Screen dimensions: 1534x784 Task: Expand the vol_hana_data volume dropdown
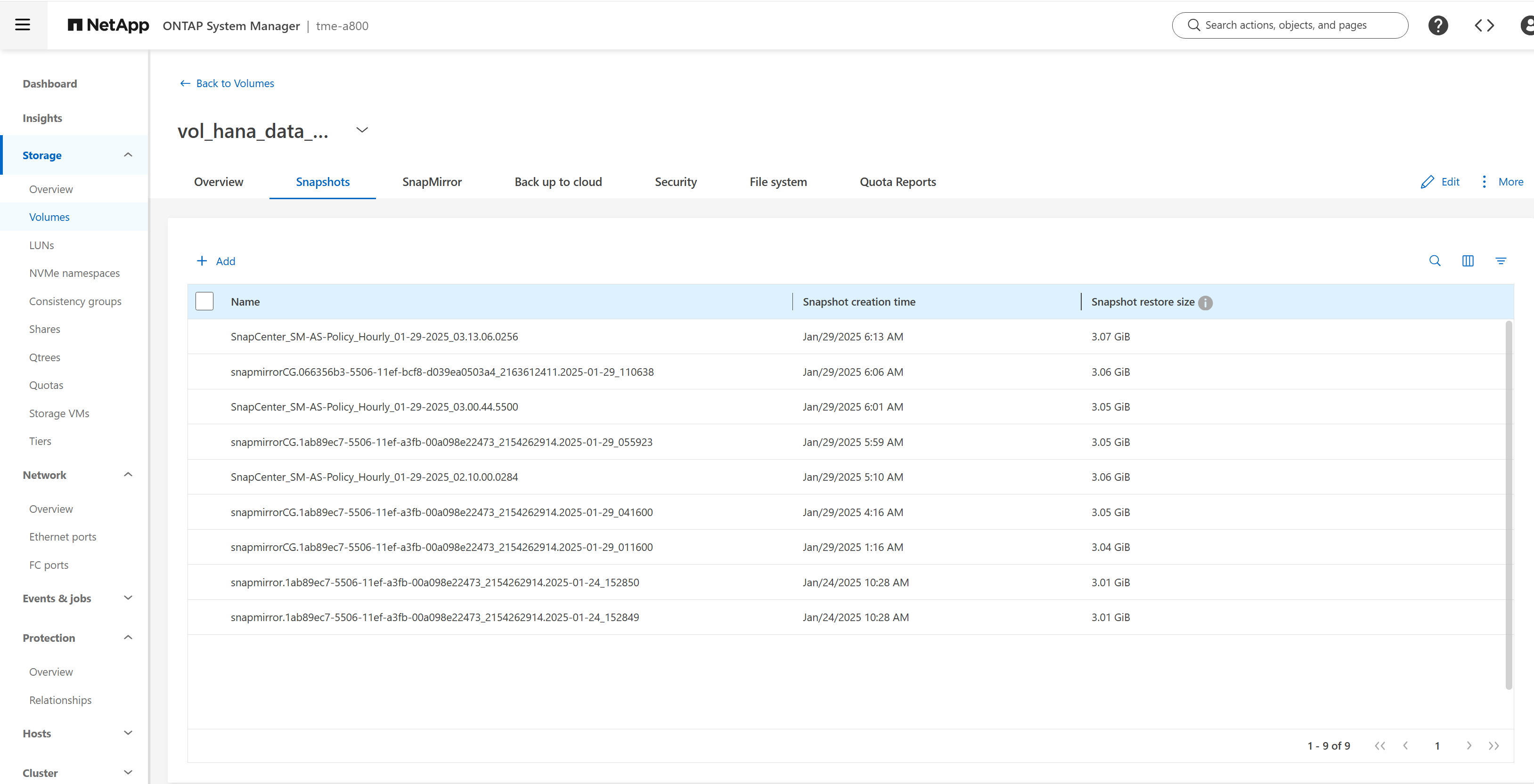point(361,130)
